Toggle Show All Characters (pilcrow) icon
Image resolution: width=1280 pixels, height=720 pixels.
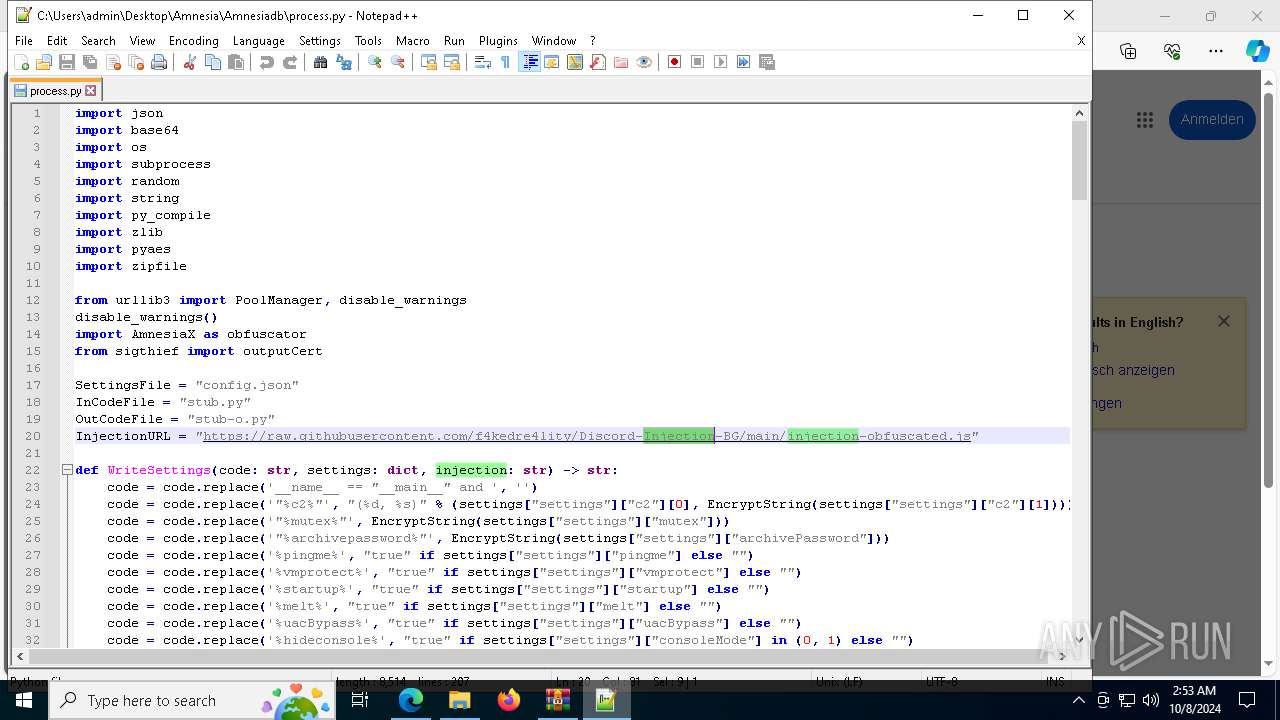(505, 62)
